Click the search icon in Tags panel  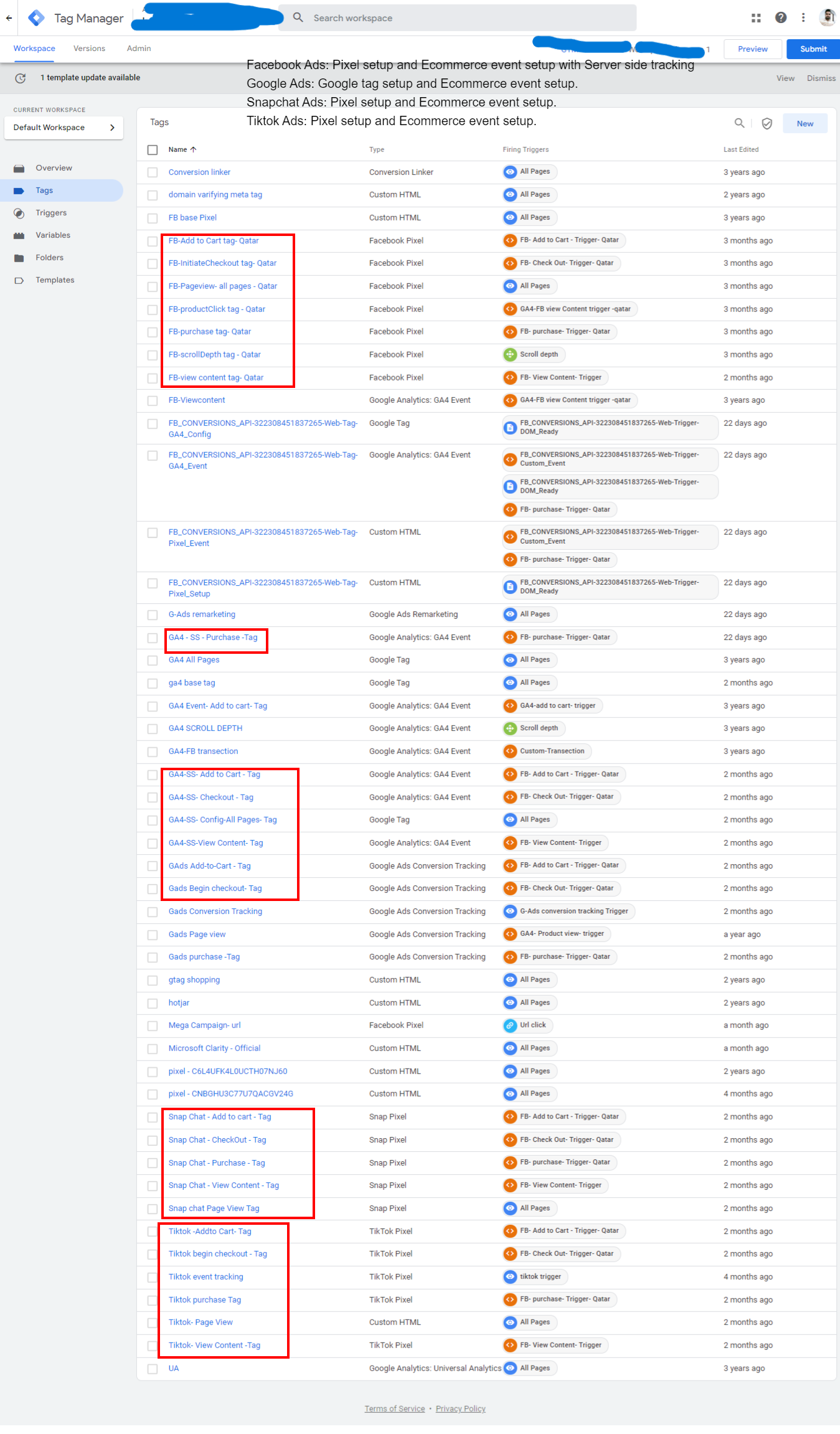739,123
